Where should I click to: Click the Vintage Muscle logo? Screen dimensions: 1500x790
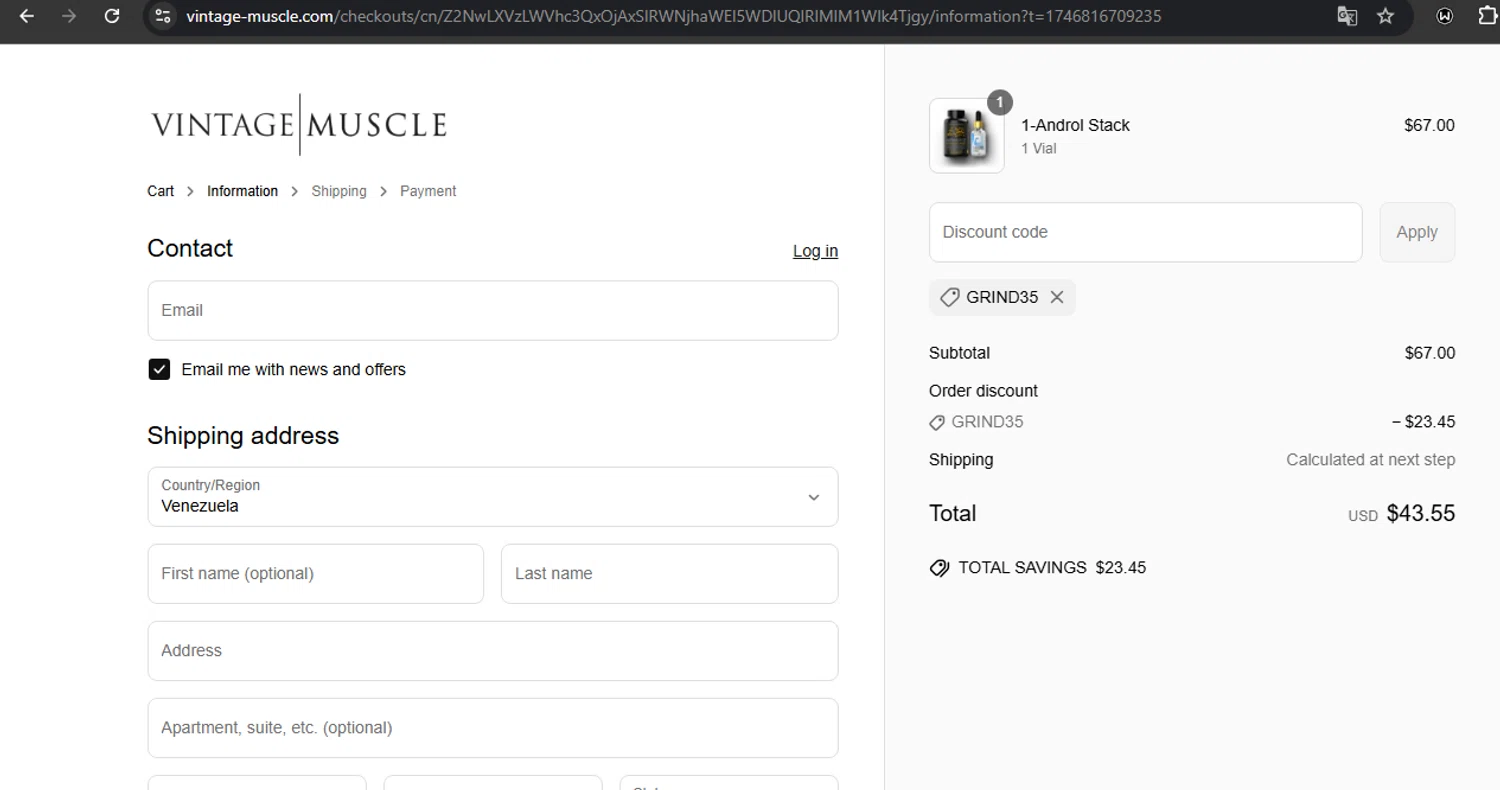pos(299,125)
